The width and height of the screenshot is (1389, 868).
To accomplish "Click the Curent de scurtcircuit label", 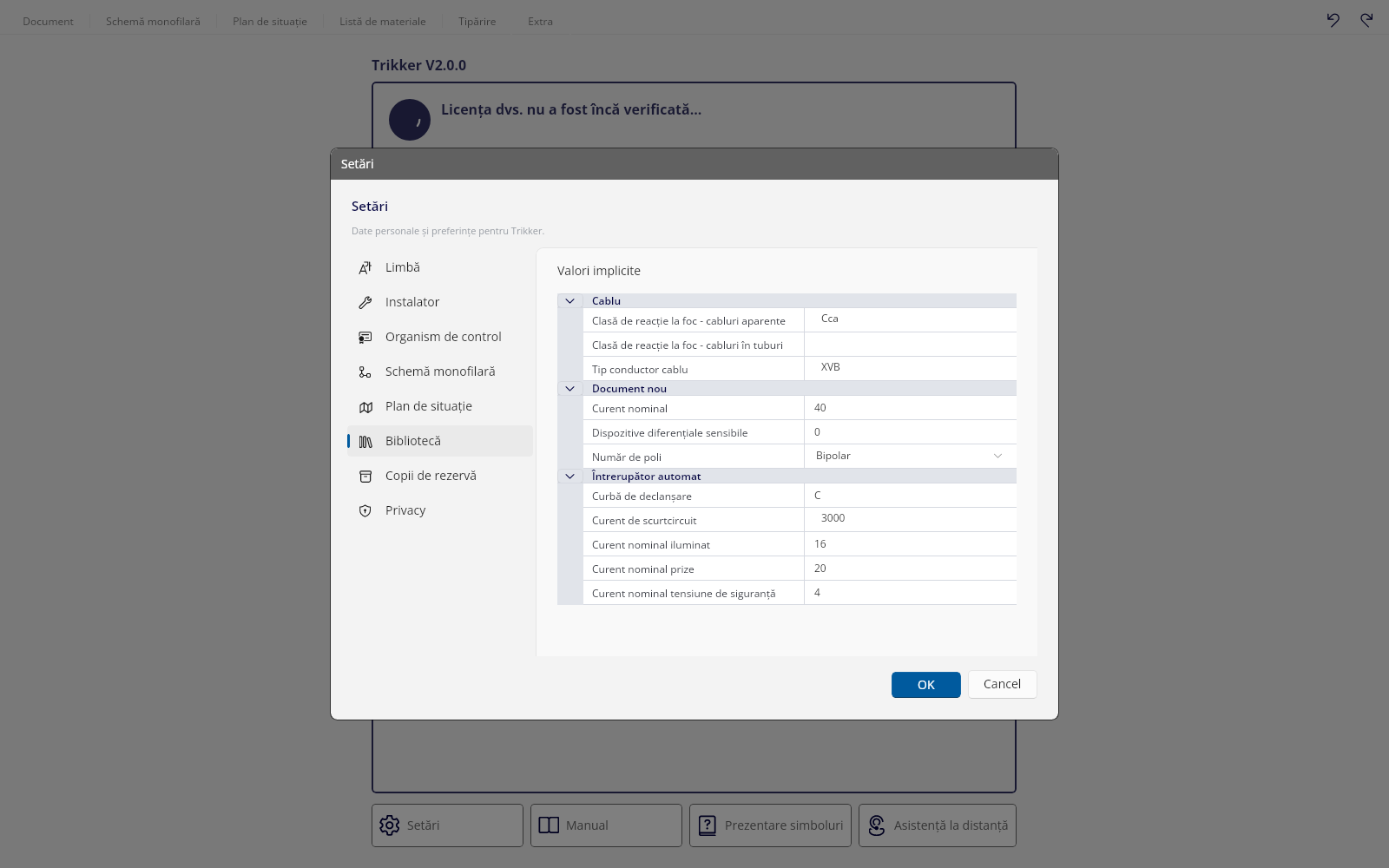I will (644, 521).
